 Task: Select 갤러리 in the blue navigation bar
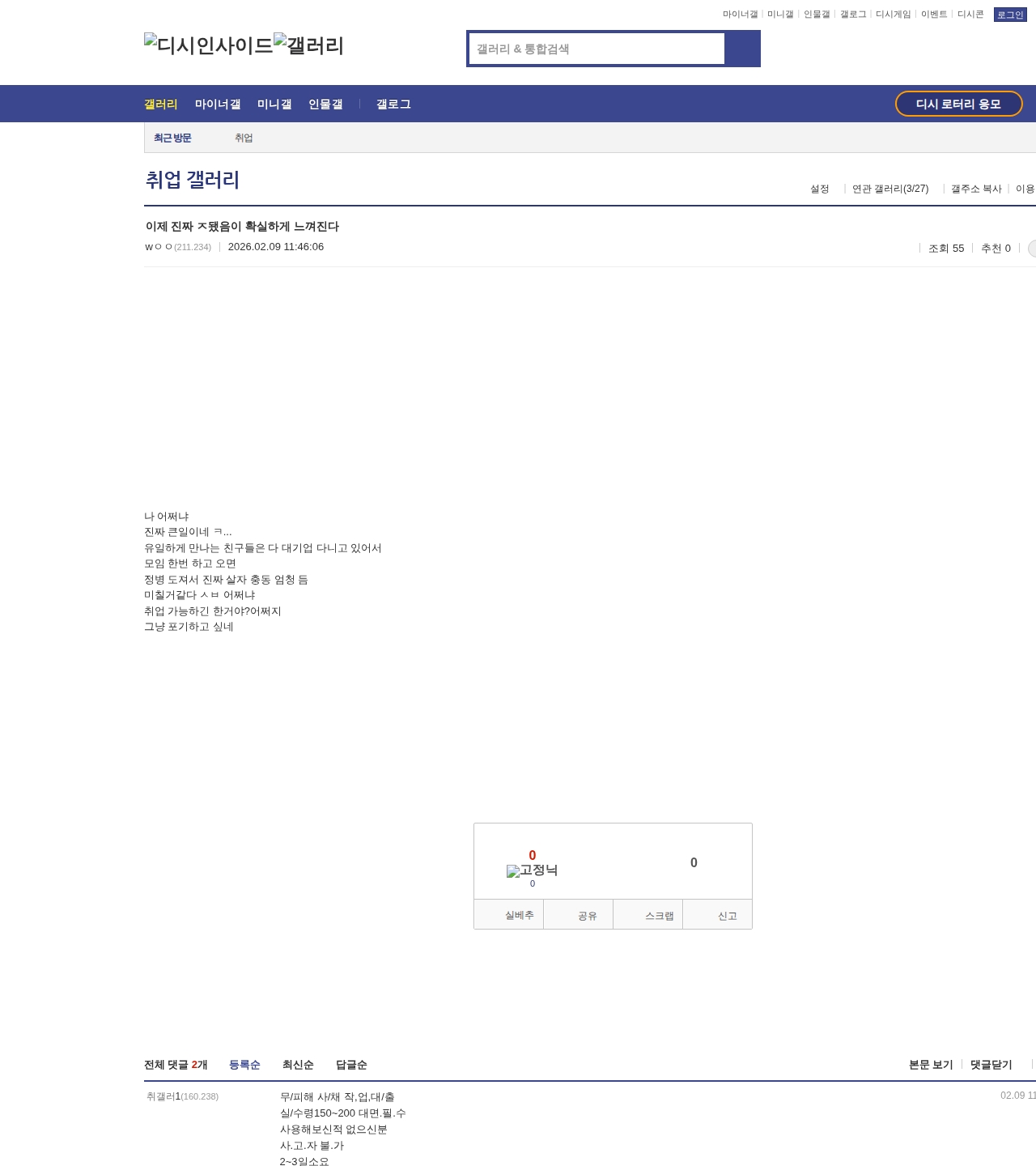click(x=161, y=104)
